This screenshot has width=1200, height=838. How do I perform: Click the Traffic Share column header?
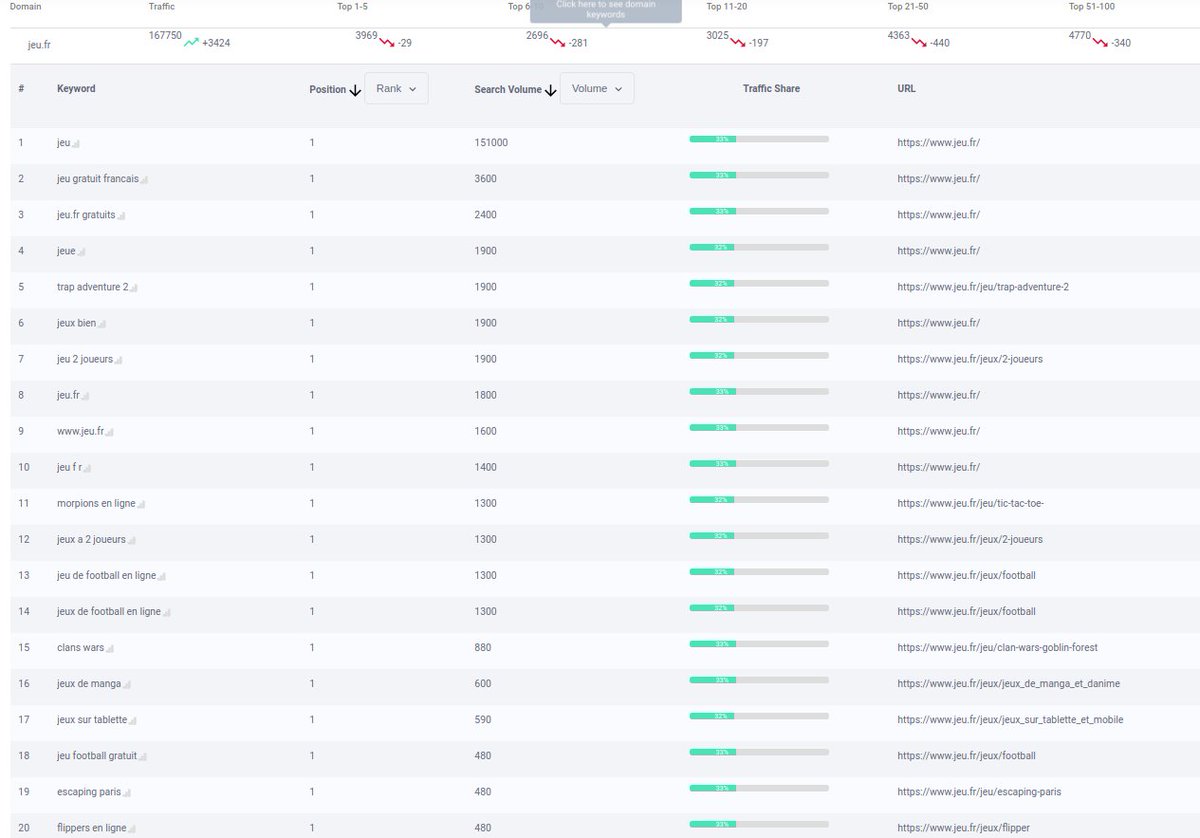click(x=771, y=88)
